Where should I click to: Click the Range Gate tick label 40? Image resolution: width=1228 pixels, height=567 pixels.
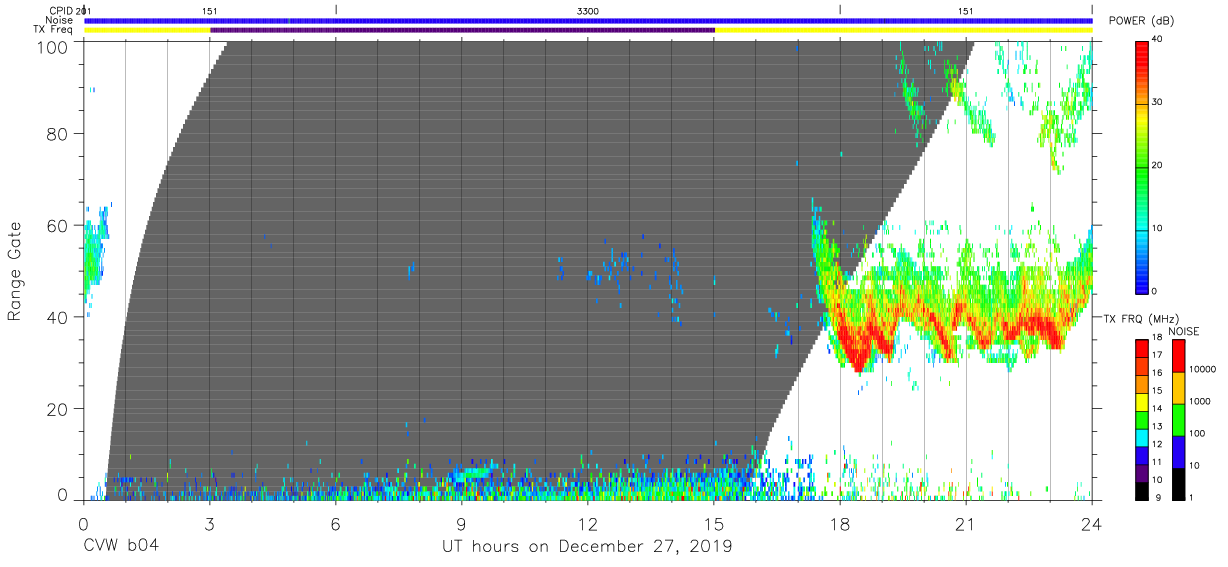(57, 317)
